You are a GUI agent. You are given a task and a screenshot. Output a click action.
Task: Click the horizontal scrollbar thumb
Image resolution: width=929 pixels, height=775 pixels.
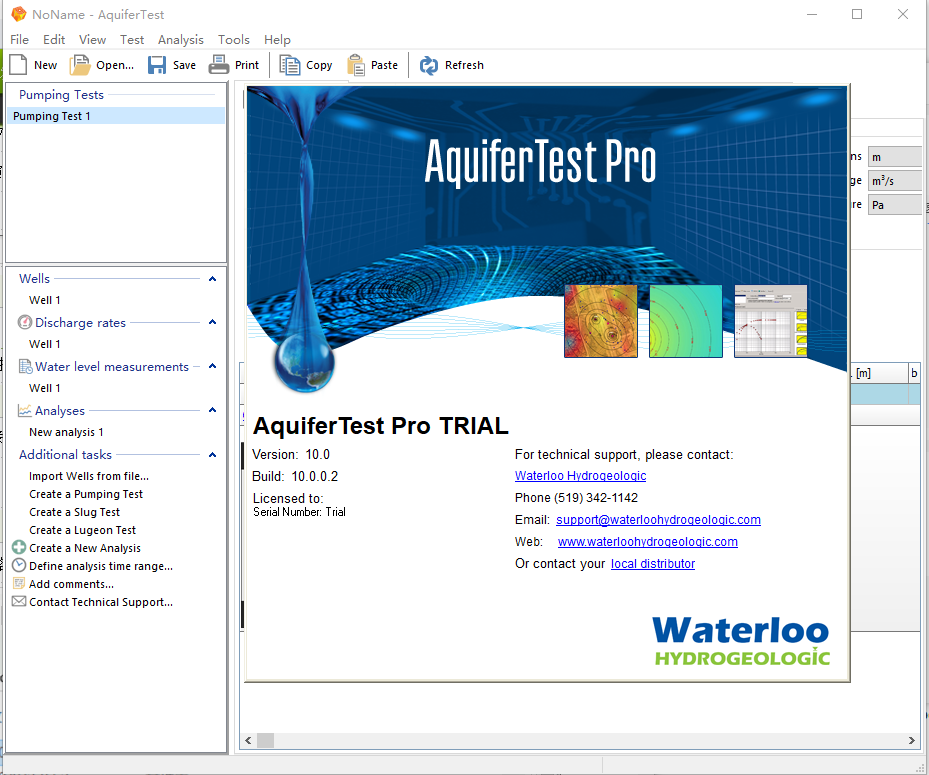[x=265, y=740]
